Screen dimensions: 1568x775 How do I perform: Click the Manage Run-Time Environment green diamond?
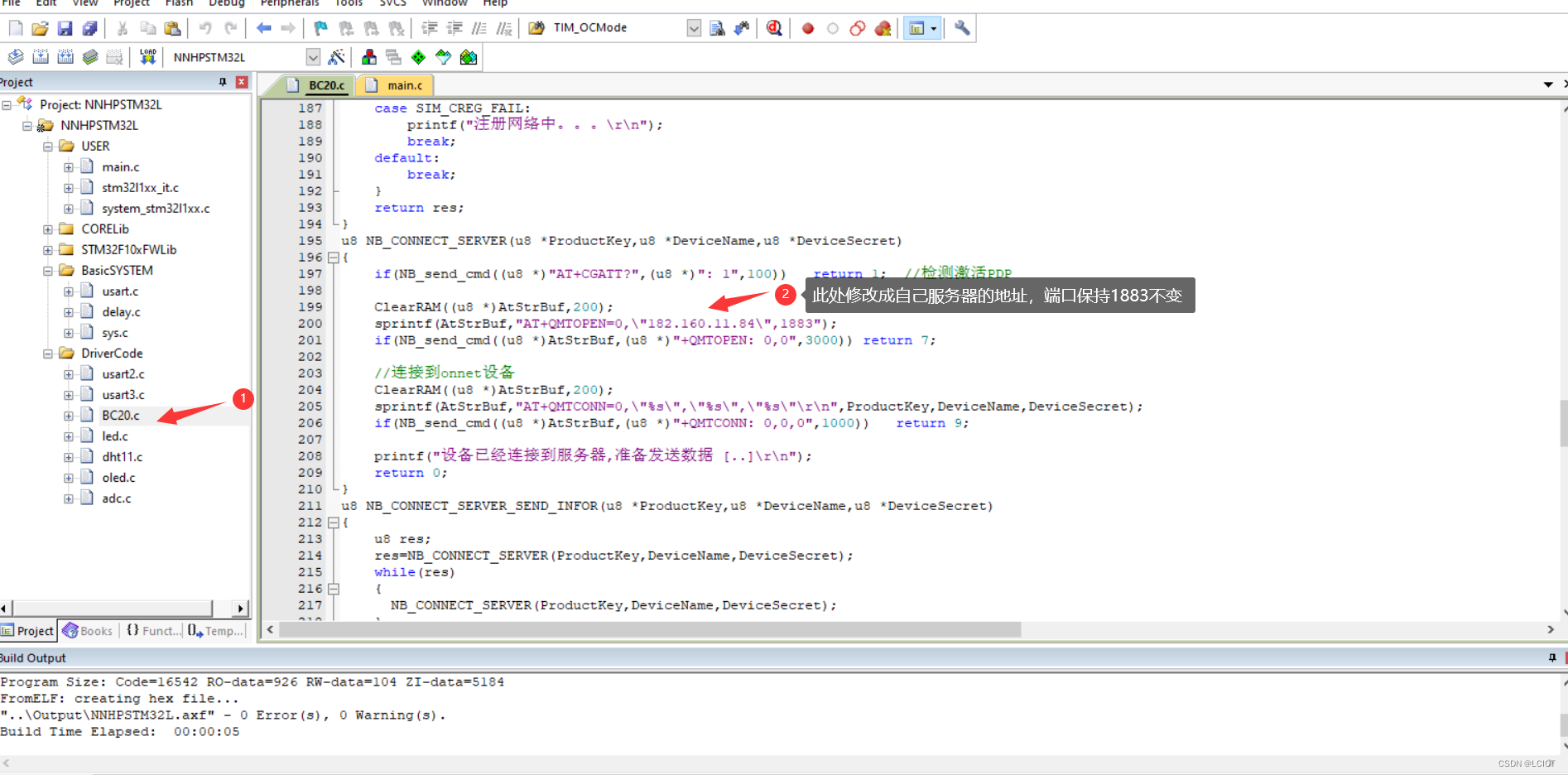419,57
